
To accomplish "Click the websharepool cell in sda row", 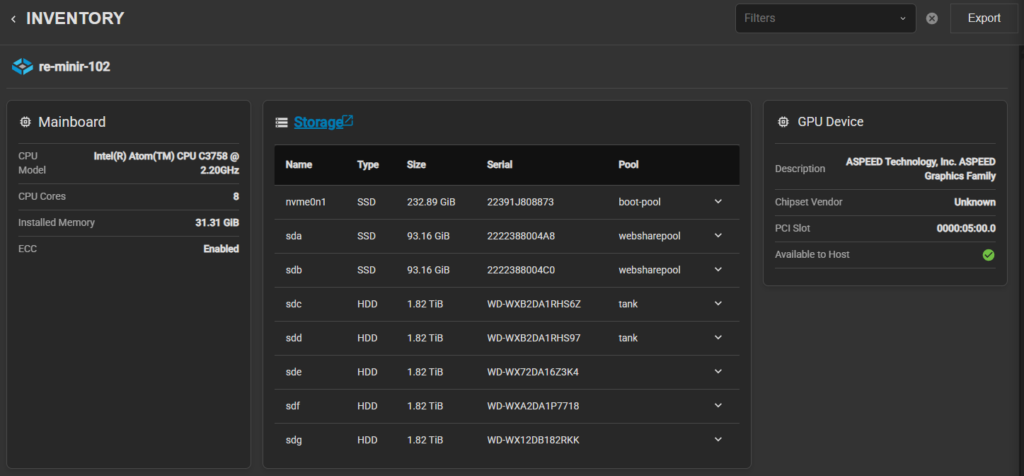I will [x=650, y=236].
